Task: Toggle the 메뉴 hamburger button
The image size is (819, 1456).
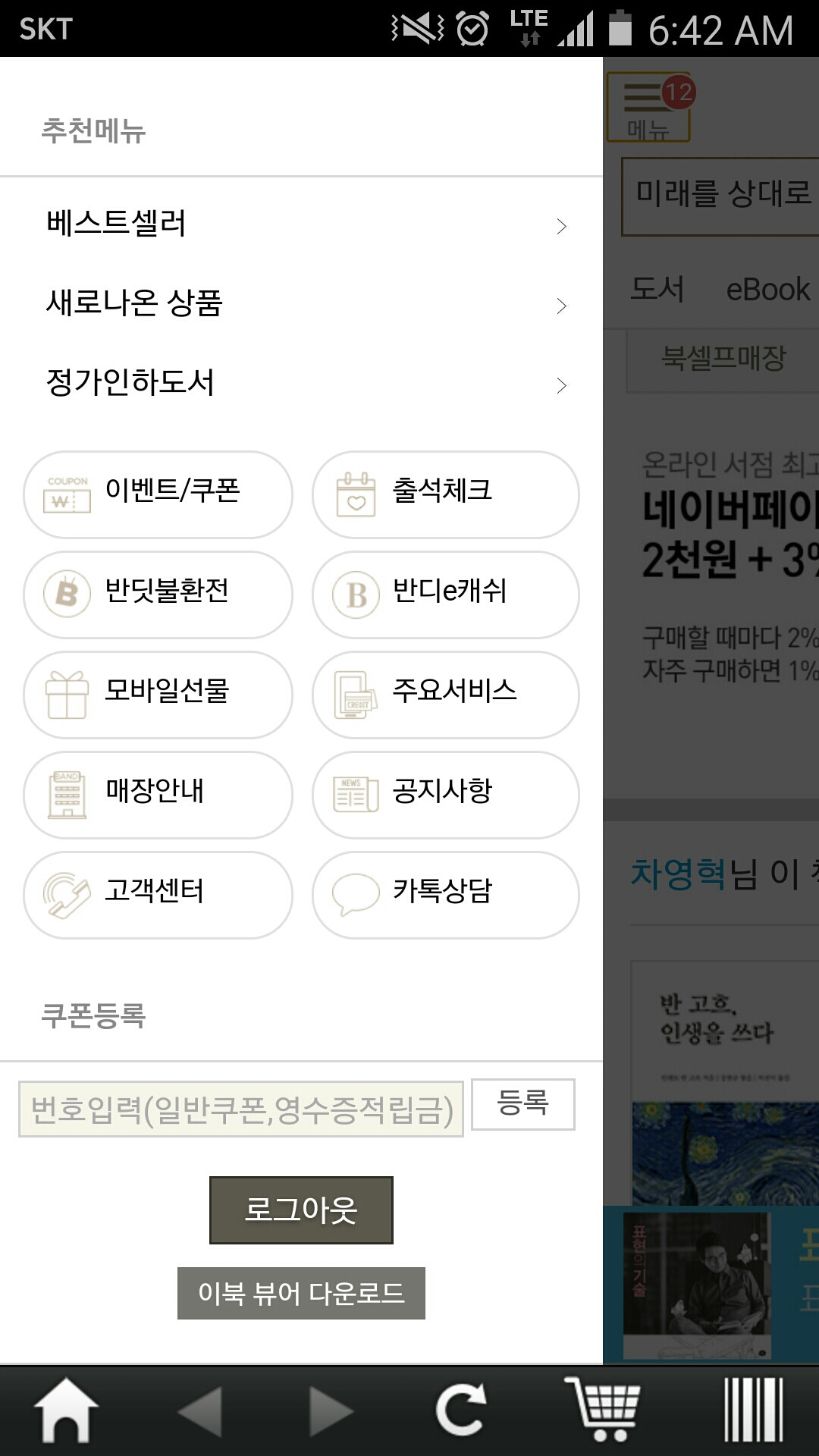Action: tap(649, 108)
